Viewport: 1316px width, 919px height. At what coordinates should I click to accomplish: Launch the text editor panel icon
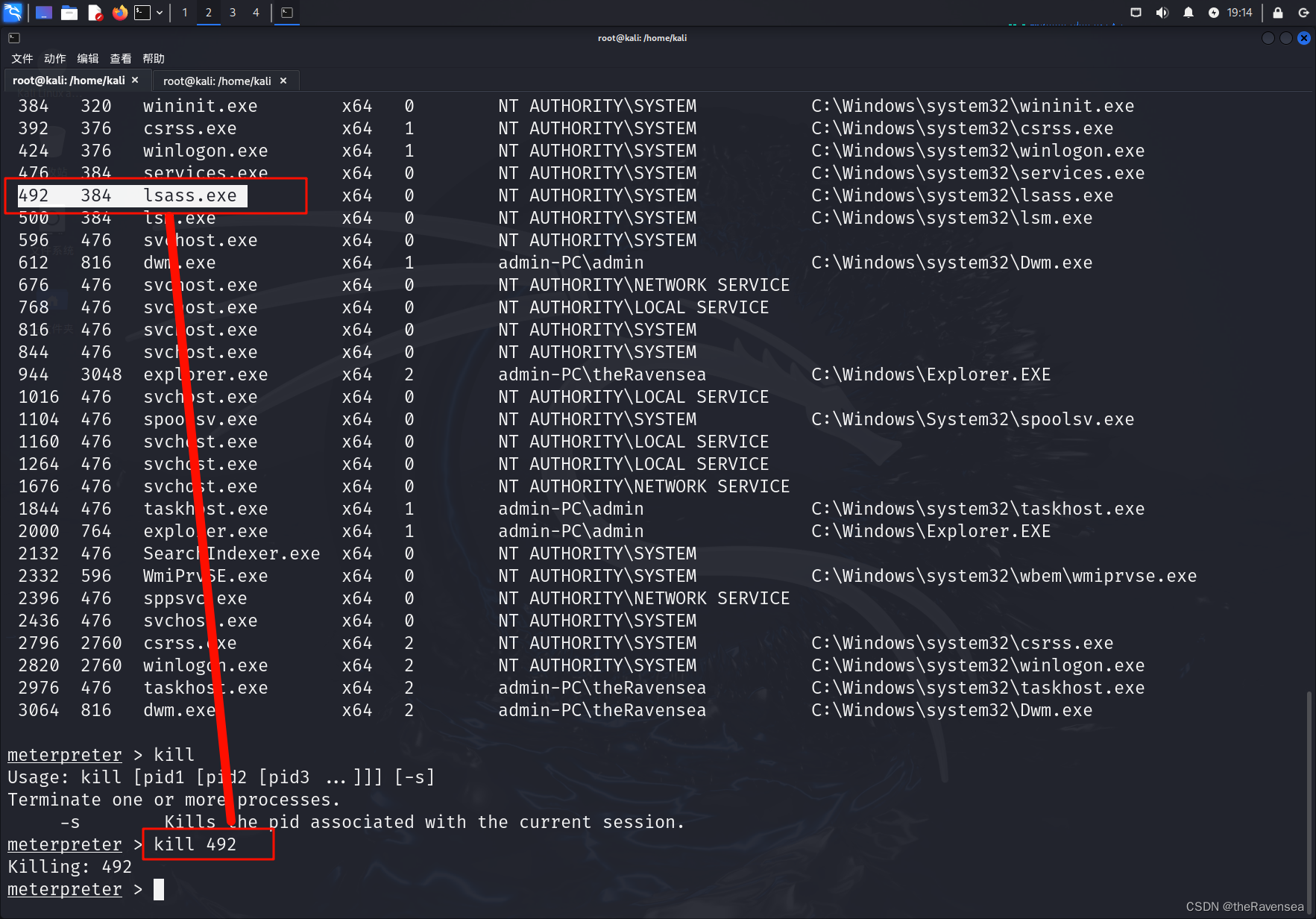pyautogui.click(x=95, y=13)
